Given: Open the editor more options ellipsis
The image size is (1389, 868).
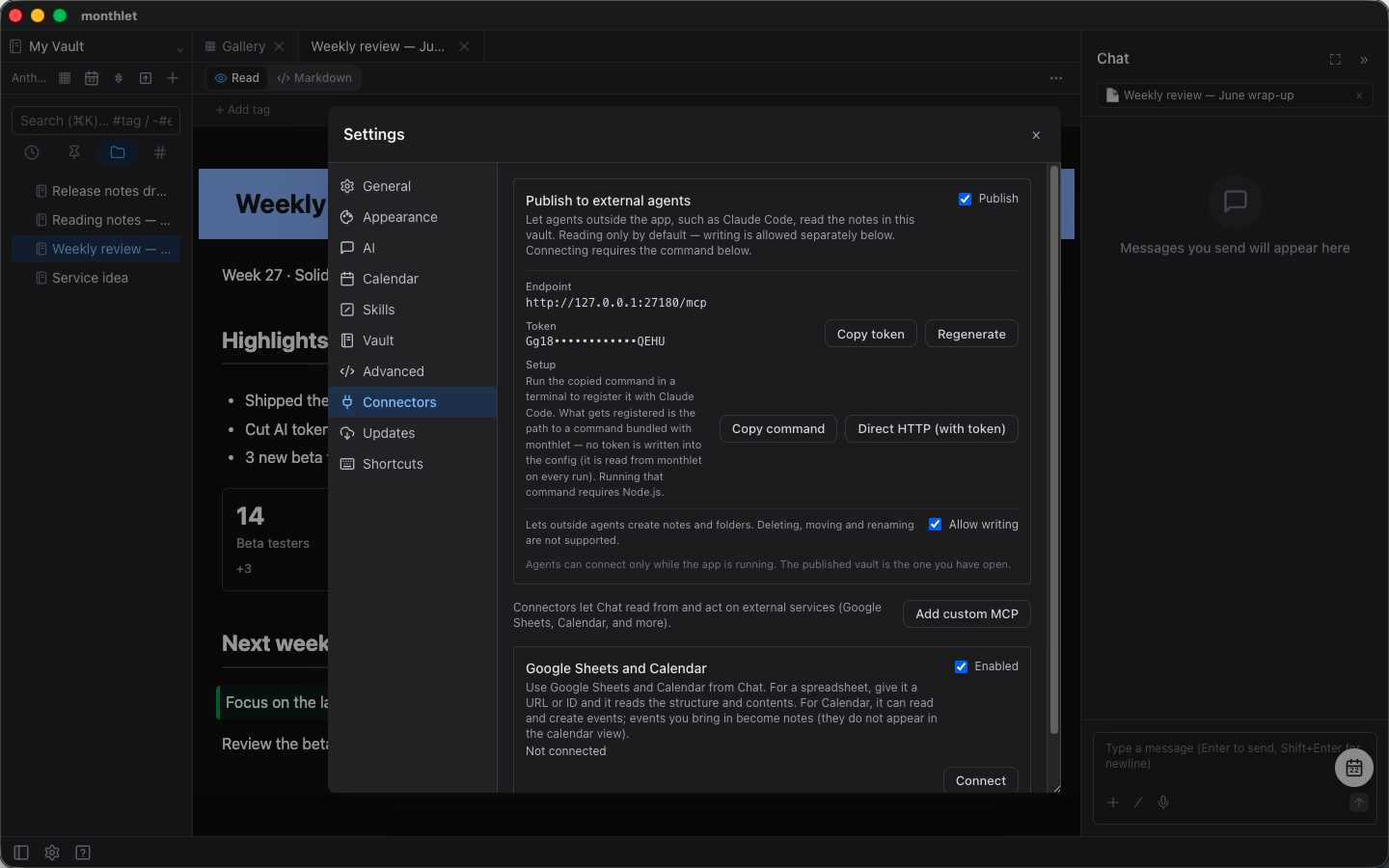Looking at the screenshot, I should 1056,78.
